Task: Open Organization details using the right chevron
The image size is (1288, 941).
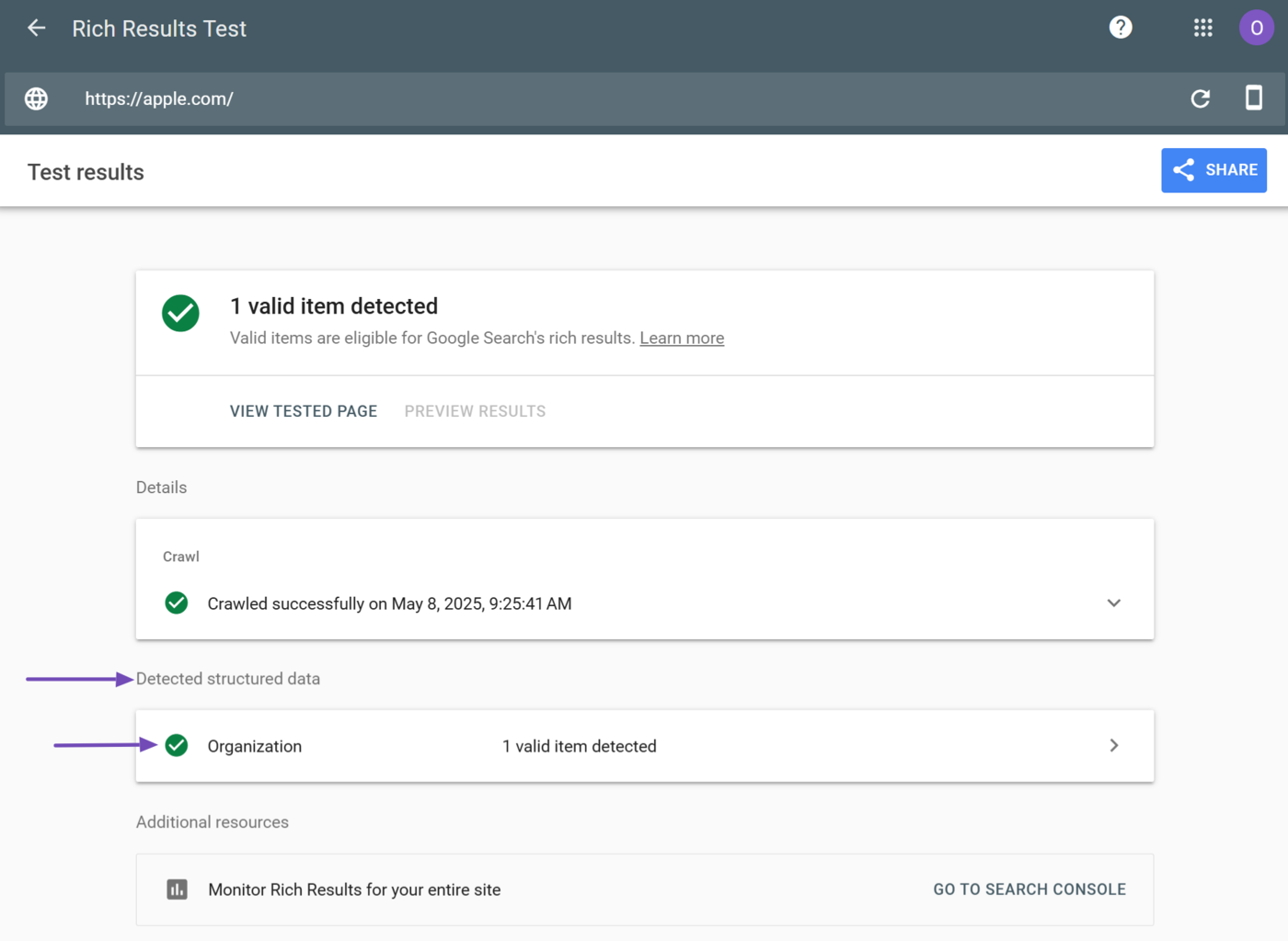Action: [x=1113, y=746]
